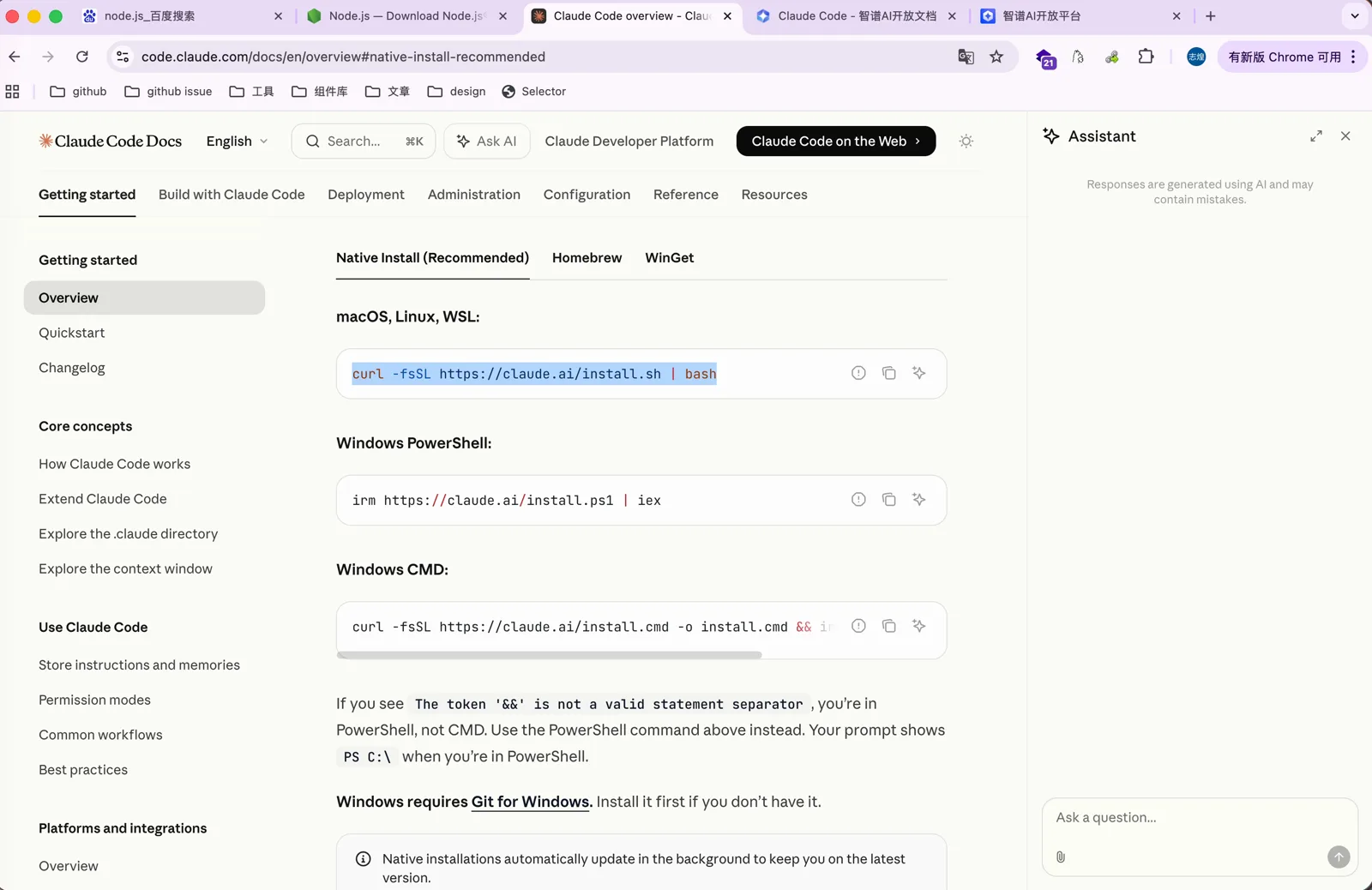Open the site information icon in address bar

pos(123,57)
